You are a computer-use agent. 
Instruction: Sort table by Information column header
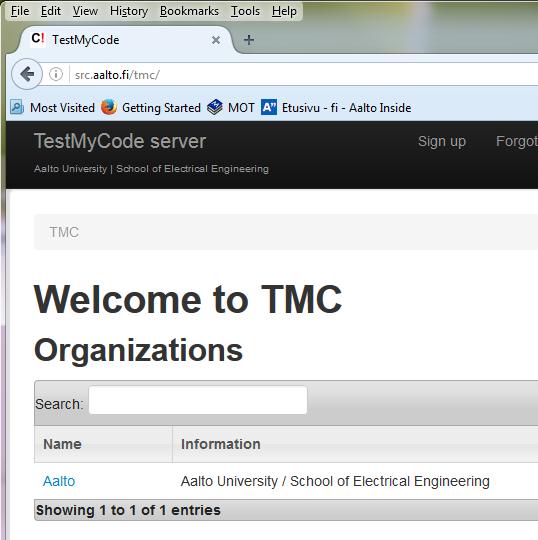coord(355,444)
